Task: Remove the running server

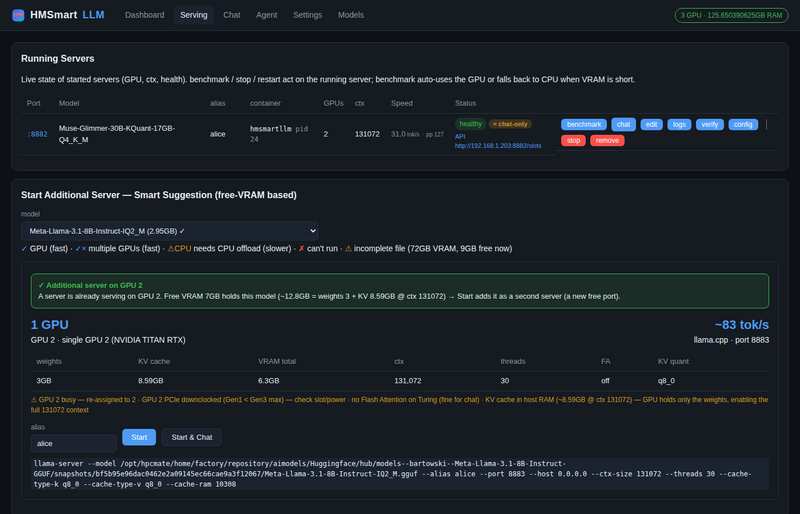Action: [607, 140]
